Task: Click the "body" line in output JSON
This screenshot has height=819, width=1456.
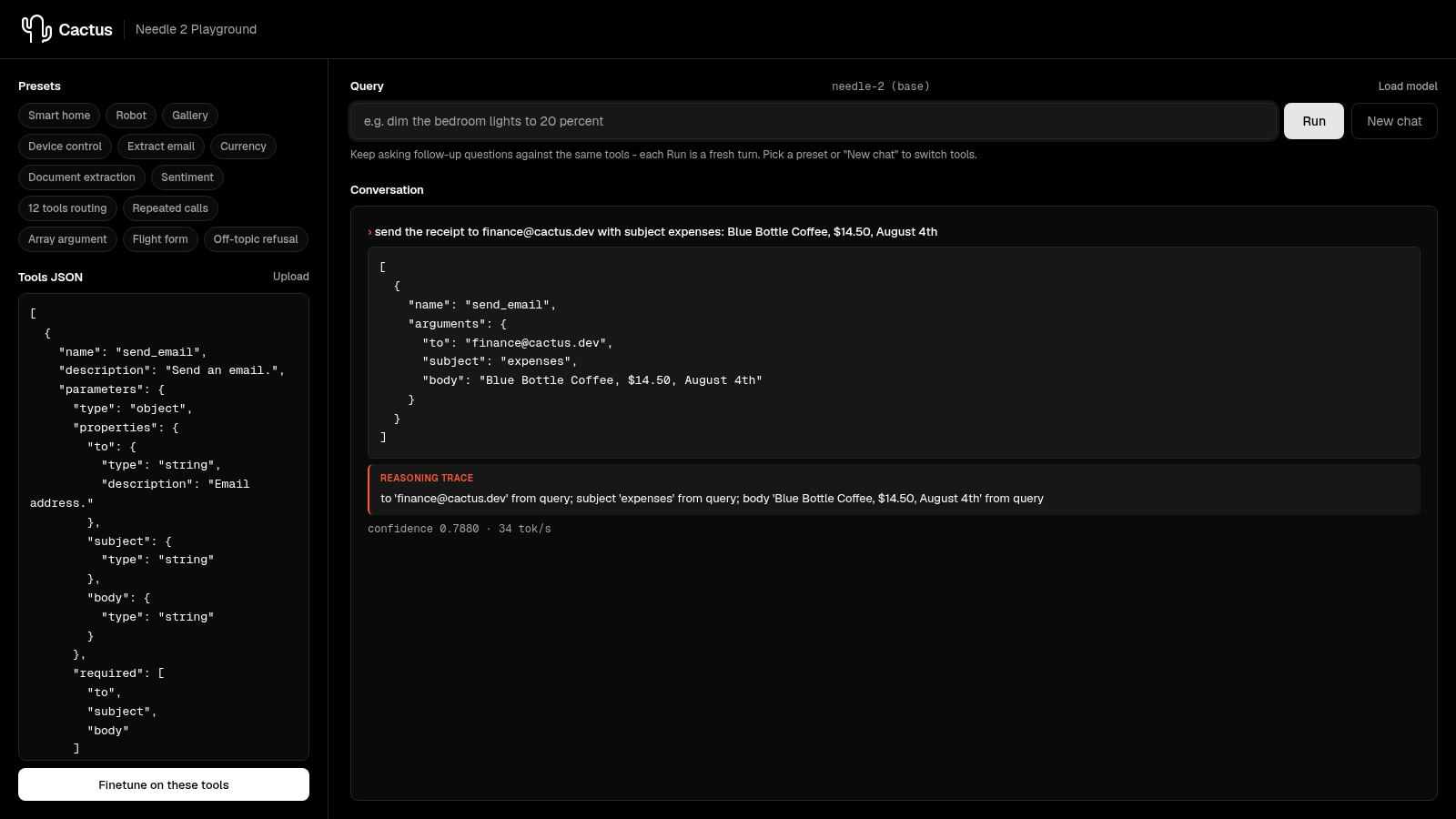Action: click(x=591, y=380)
